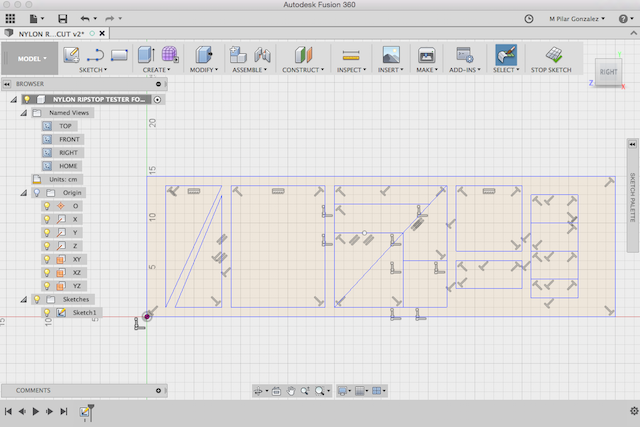640x427 pixels.
Task: Toggle visibility bulb of XY plane
Action: click(46, 259)
